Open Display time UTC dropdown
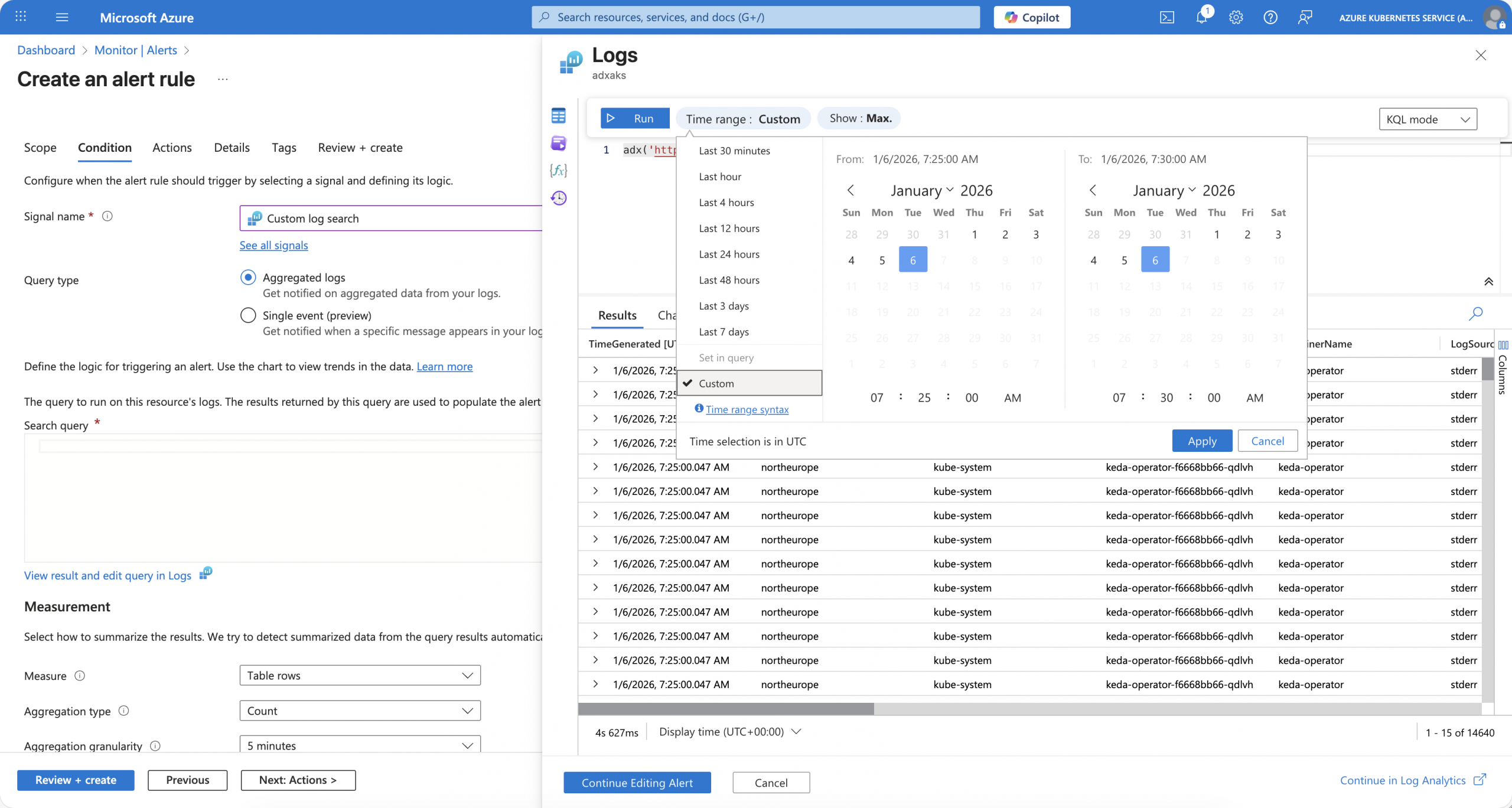Screen dimensions: 1512x808 coord(729,732)
